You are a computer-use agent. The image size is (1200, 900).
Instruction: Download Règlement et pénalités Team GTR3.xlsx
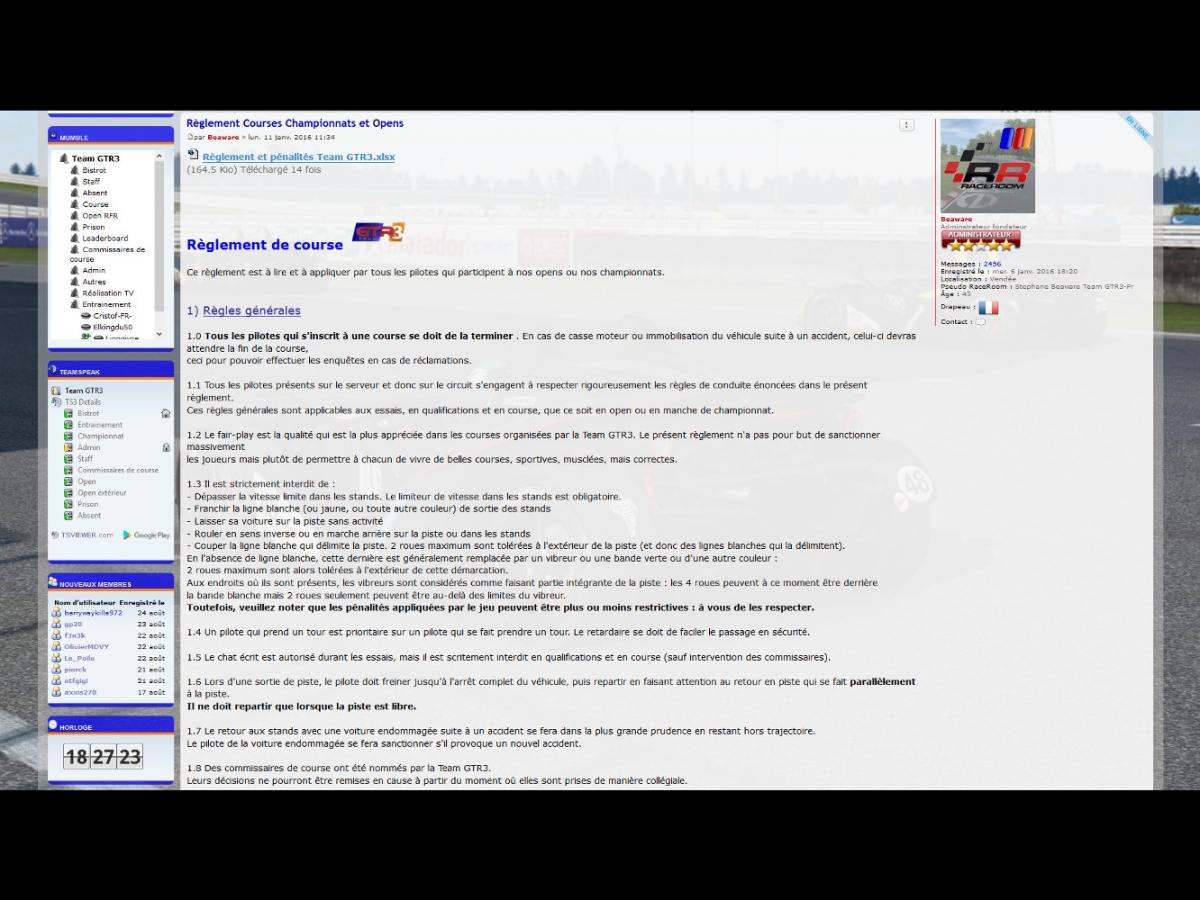coord(298,157)
